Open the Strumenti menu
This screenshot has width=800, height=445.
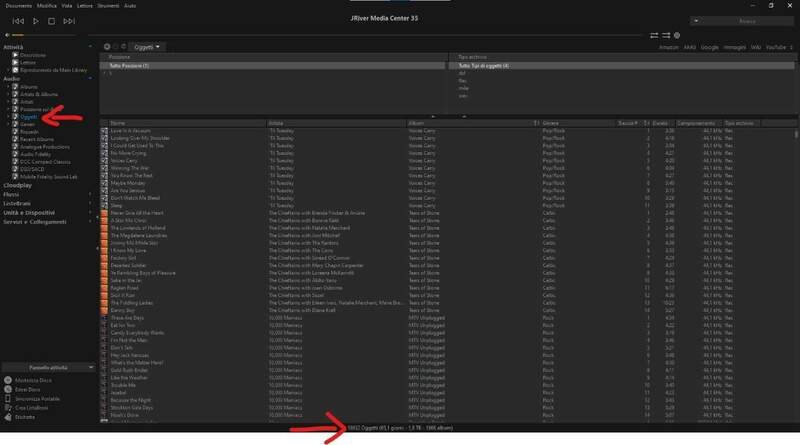click(x=108, y=6)
